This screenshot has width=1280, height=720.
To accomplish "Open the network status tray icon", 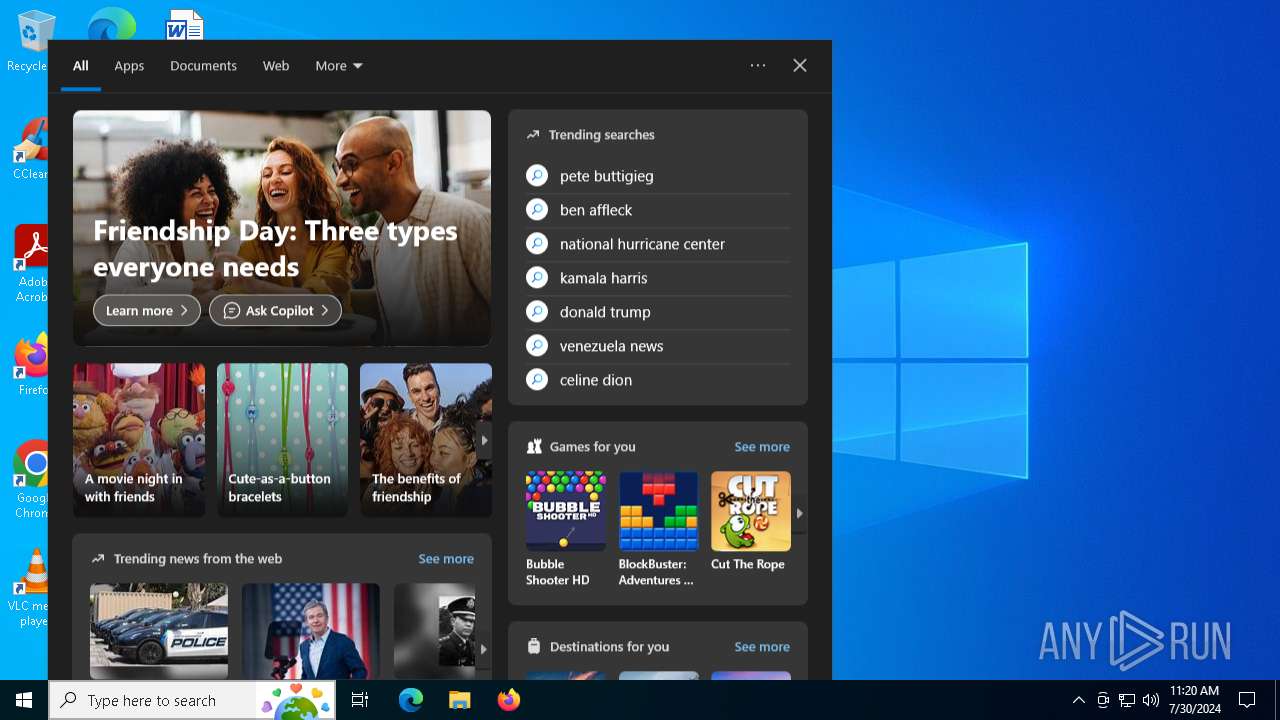I will (x=1127, y=700).
